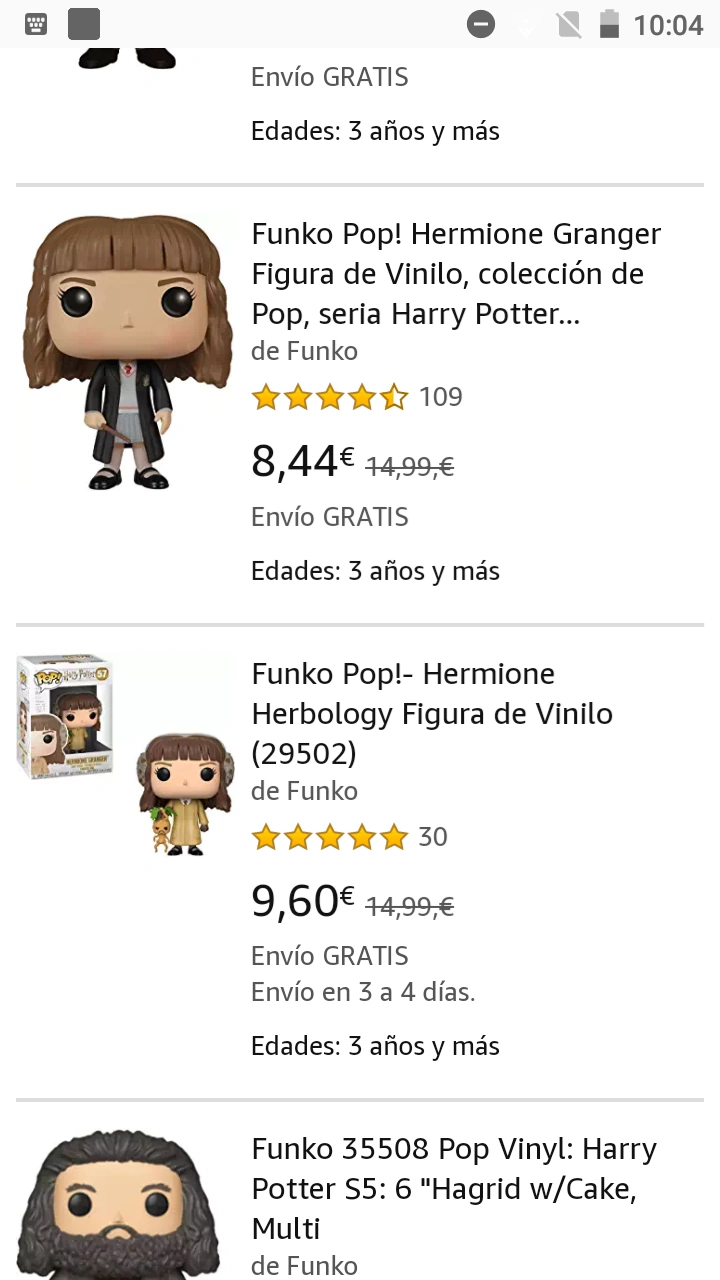
Task: Tap the gray square notification icon
Action: pos(84,24)
